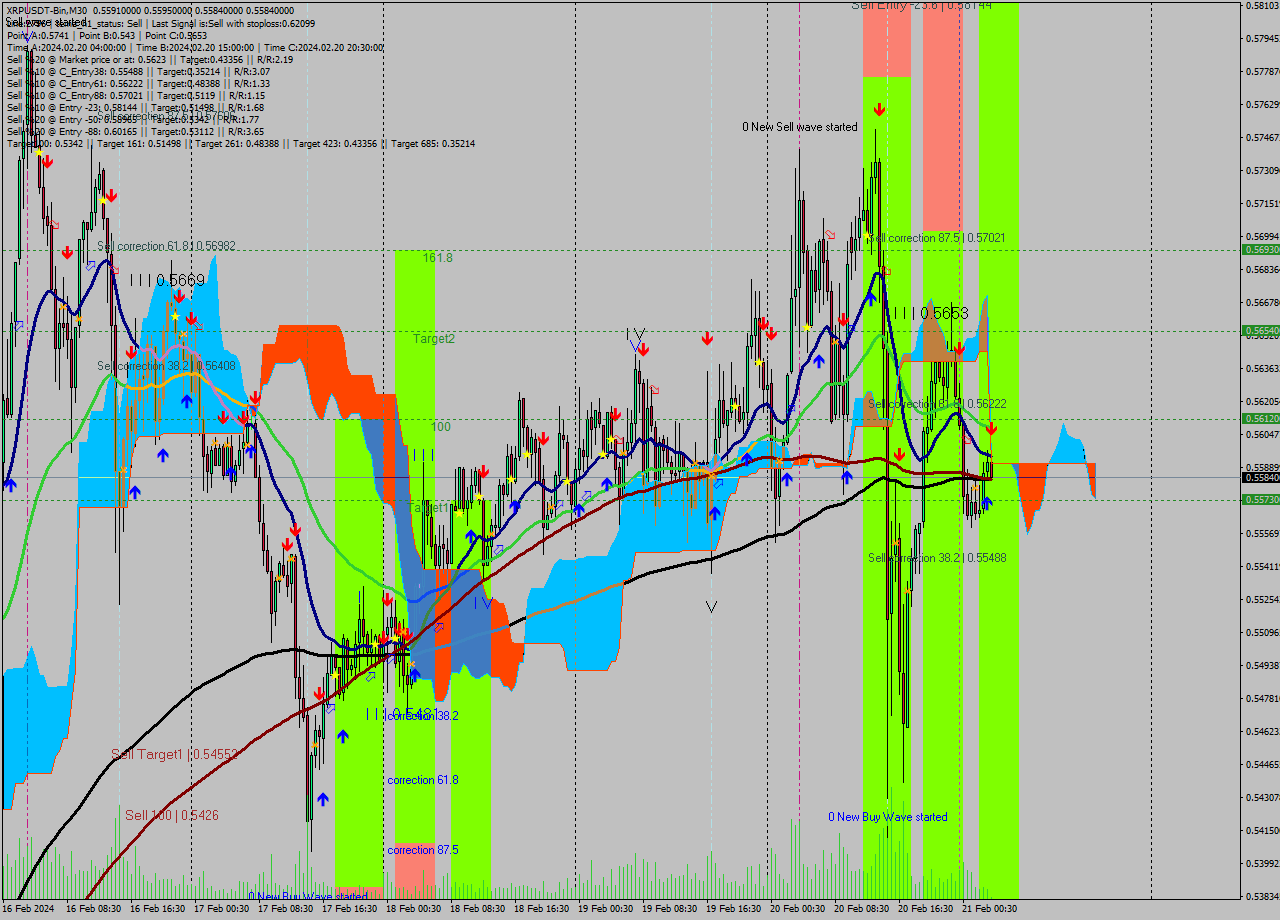Viewport: 1280px width, 920px height.
Task: Click the '19 Feb 00:30' time axis label
Action: click(605, 909)
